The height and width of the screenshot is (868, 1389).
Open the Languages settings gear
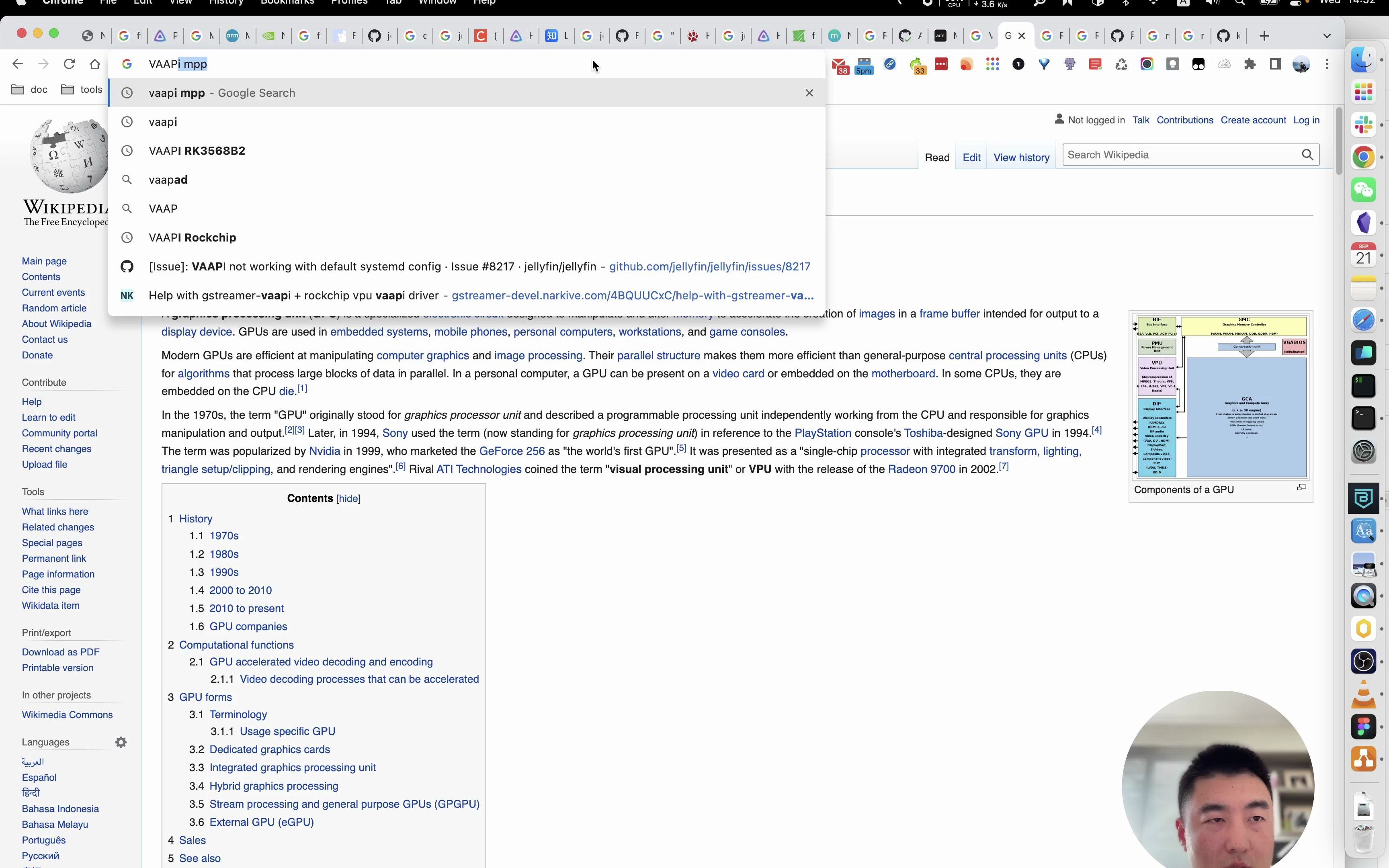(121, 742)
